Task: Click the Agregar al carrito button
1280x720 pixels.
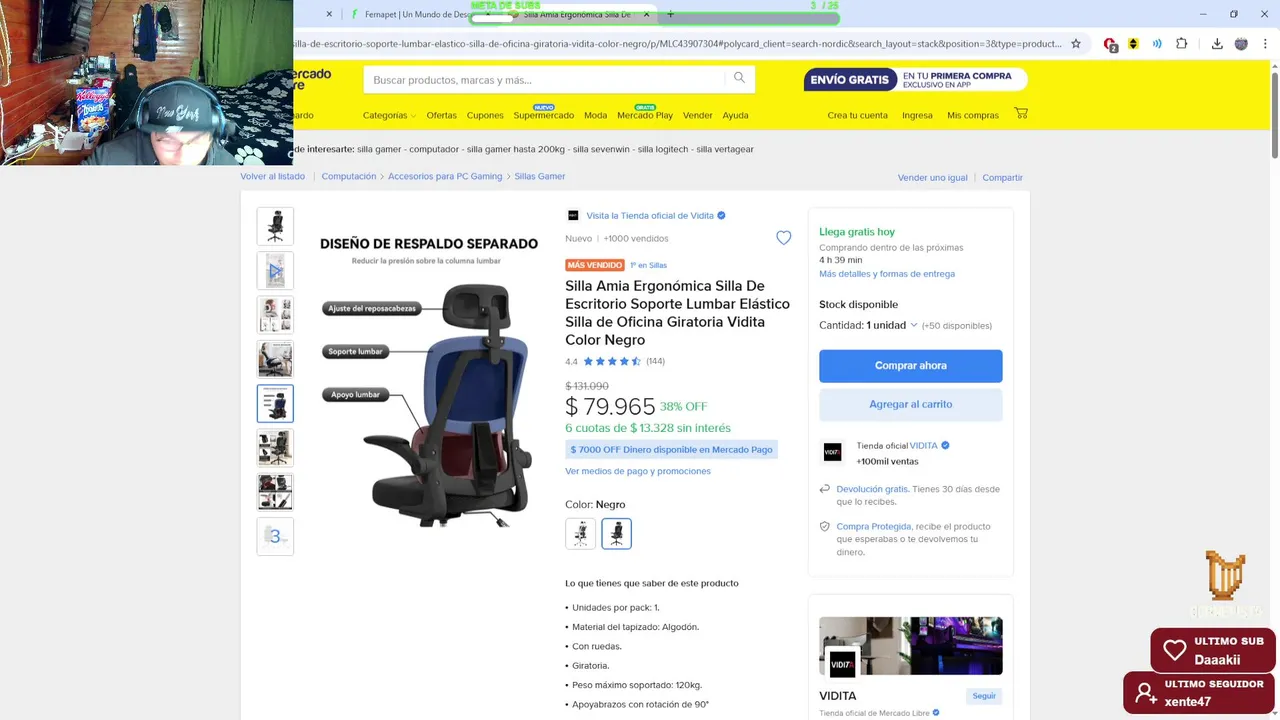Action: tap(910, 404)
